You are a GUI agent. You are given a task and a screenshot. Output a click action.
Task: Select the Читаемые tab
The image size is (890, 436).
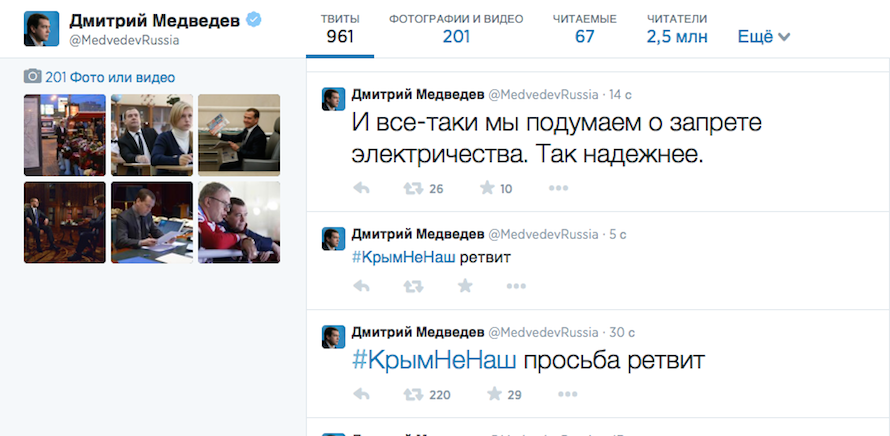(x=584, y=29)
